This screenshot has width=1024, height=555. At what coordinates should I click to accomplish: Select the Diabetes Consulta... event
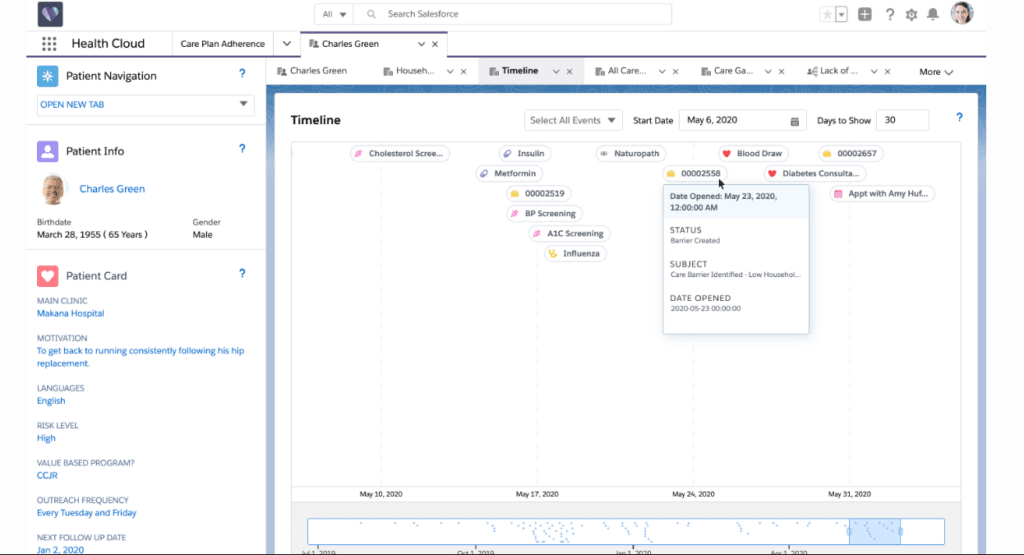pos(815,174)
